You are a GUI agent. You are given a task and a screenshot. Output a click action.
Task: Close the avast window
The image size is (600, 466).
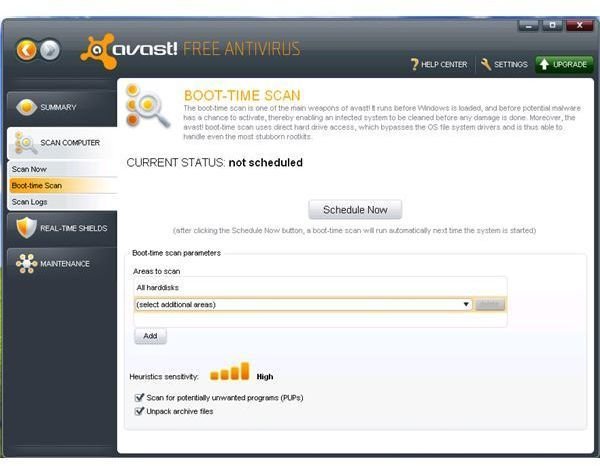[579, 25]
